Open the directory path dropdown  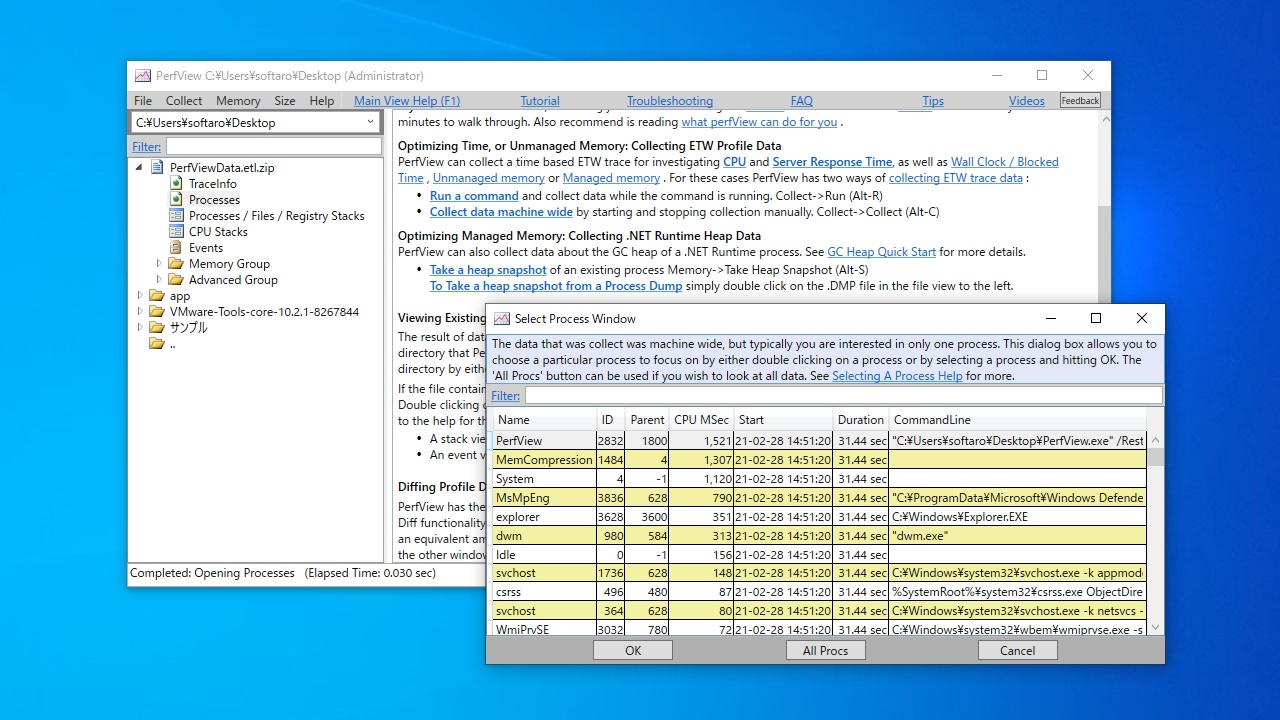[370, 122]
